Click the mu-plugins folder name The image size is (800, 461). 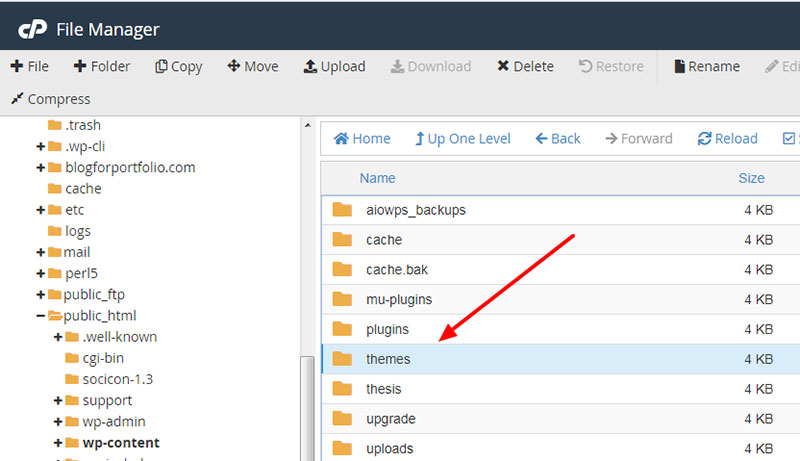point(399,300)
